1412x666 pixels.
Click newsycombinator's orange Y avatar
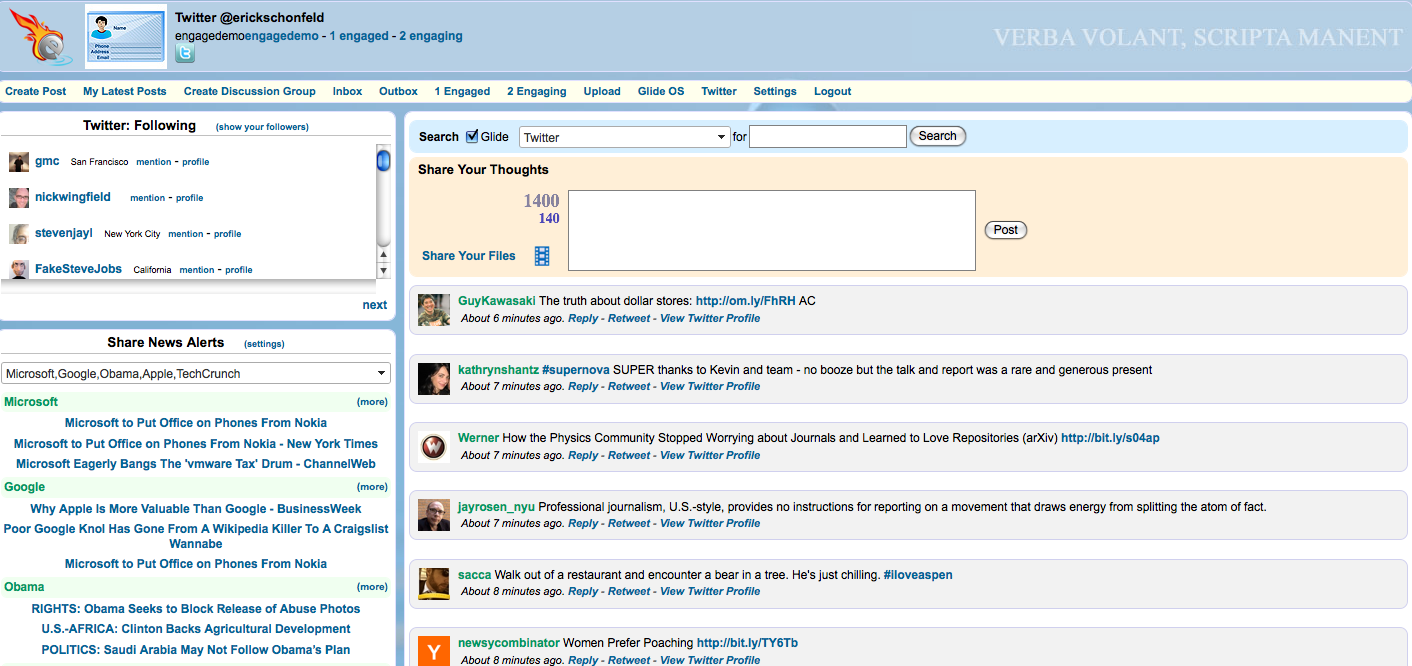point(434,650)
